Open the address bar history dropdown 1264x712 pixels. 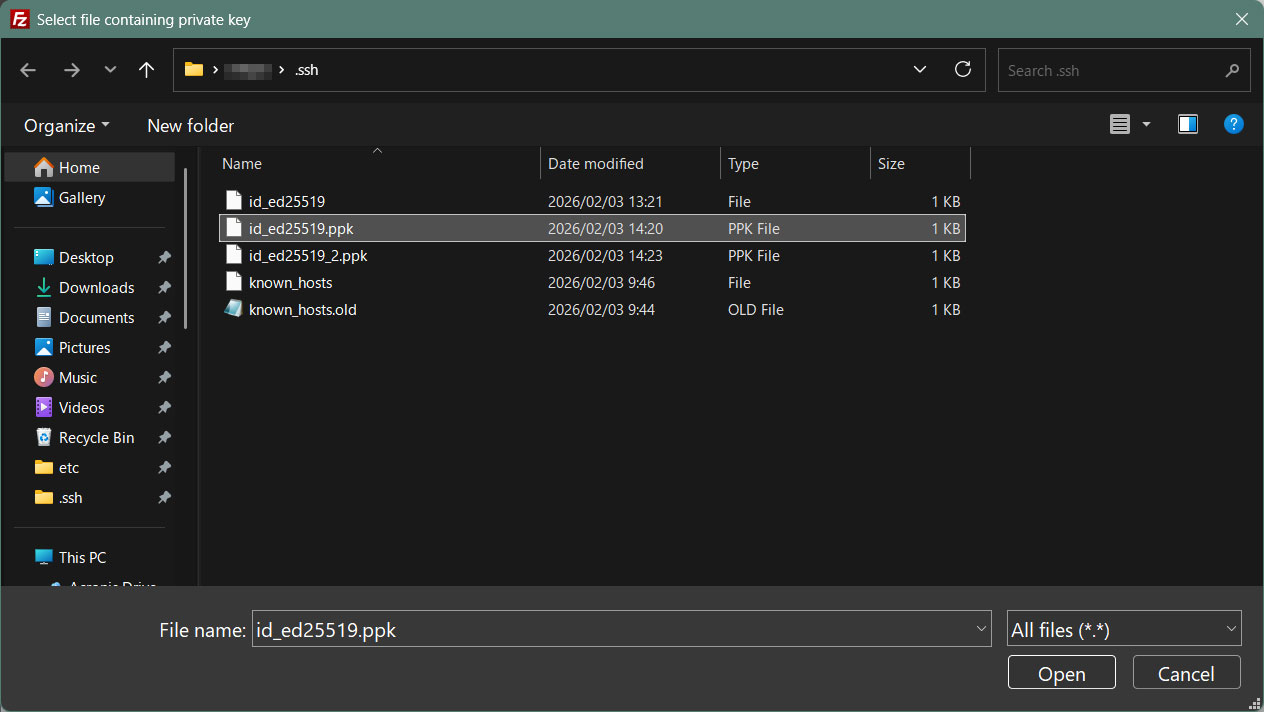pyautogui.click(x=920, y=70)
